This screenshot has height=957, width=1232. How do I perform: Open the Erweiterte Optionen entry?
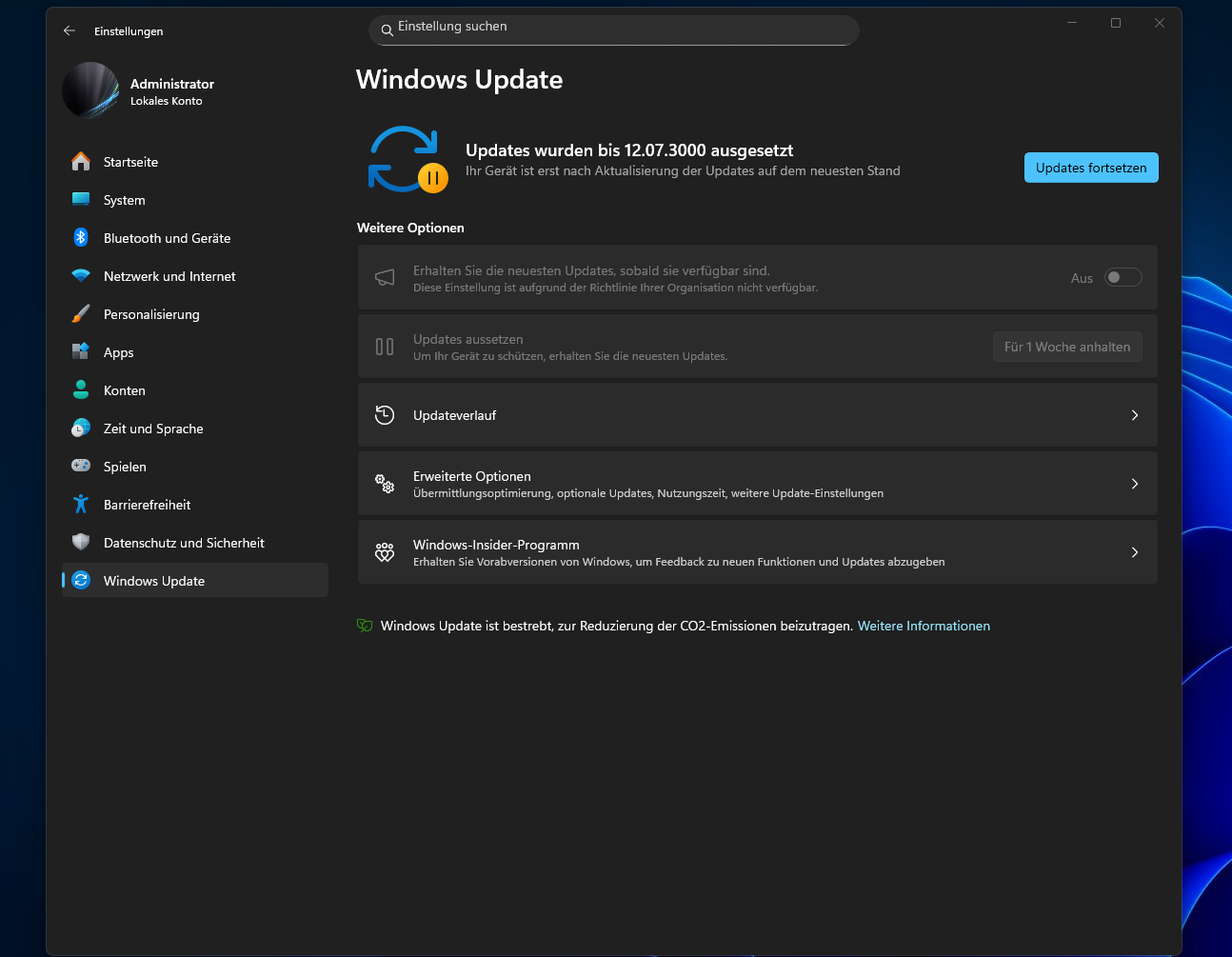(x=758, y=484)
